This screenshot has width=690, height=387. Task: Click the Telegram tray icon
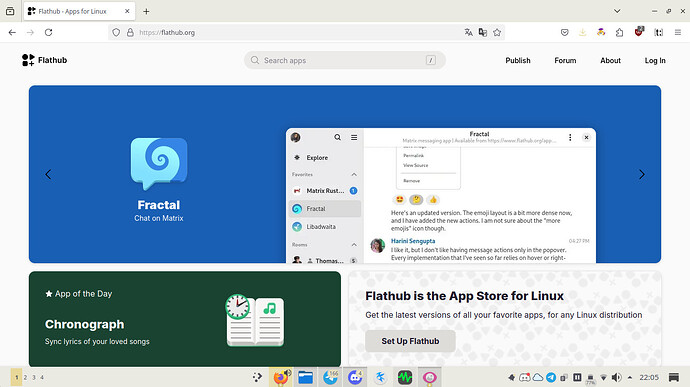pos(551,377)
